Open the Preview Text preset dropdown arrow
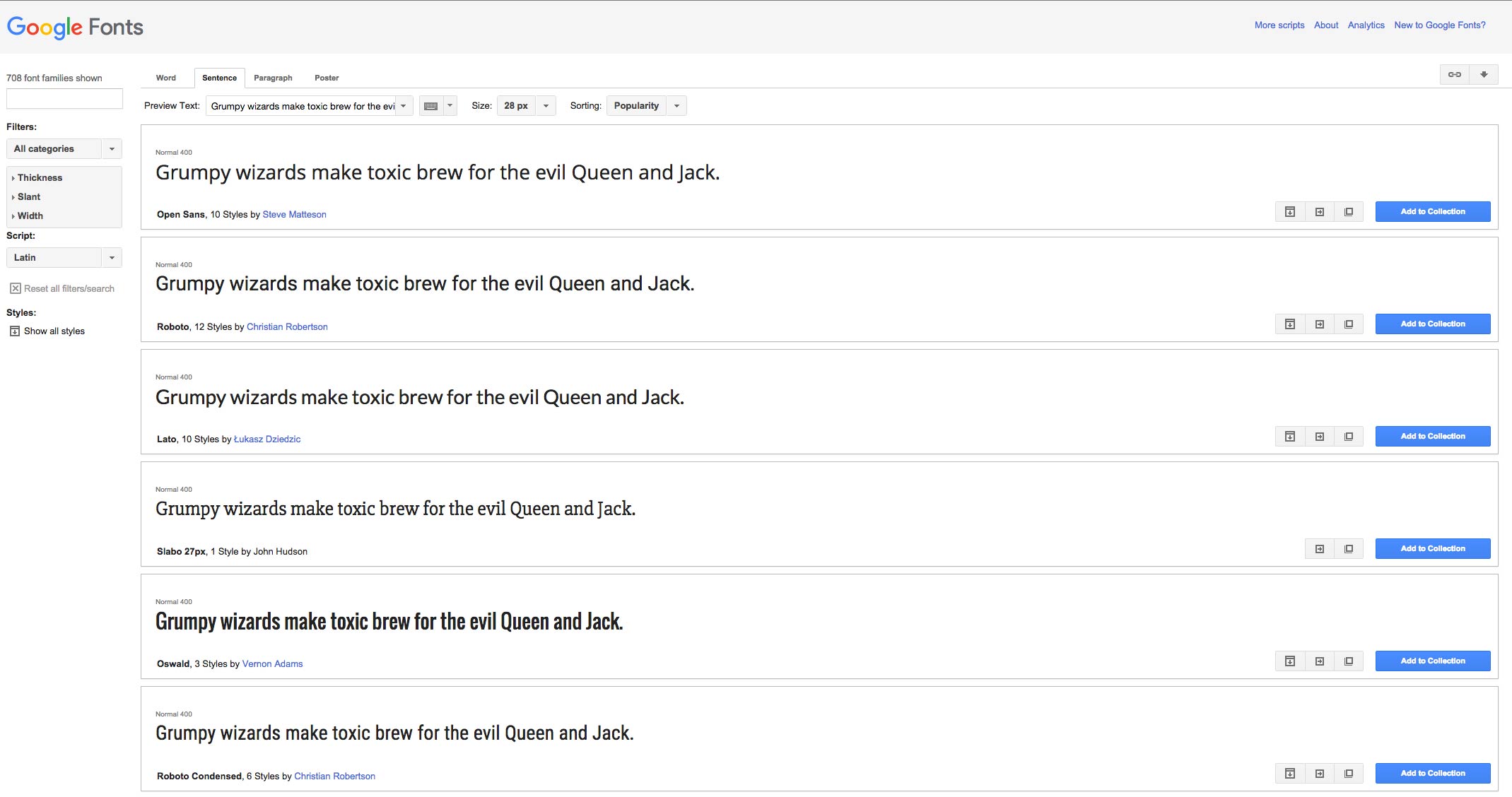The height and width of the screenshot is (797, 1512). pos(404,106)
